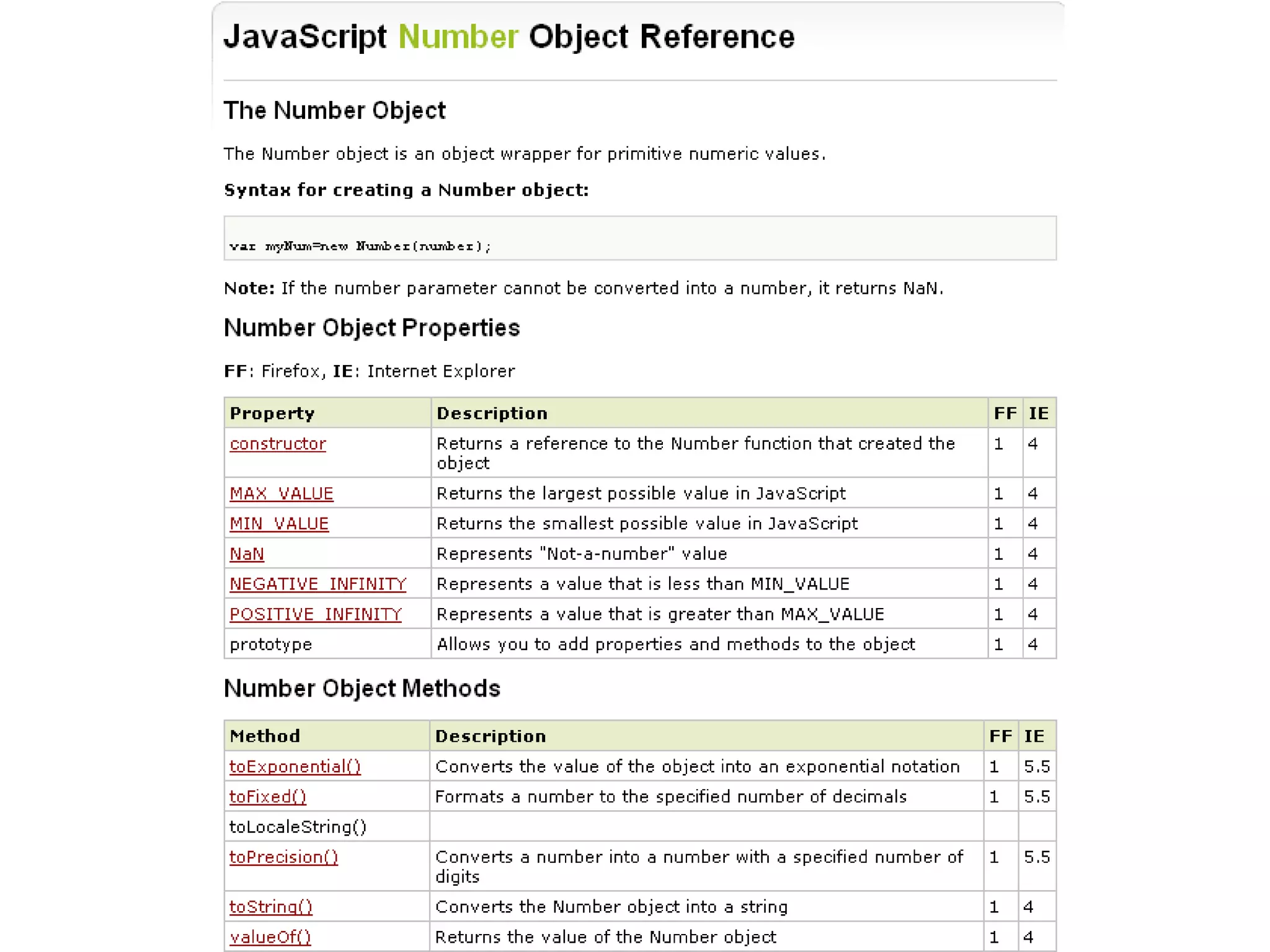Screen dimensions: 1270x952
Task: Open the MIN_VALUE property link
Action: (x=278, y=524)
